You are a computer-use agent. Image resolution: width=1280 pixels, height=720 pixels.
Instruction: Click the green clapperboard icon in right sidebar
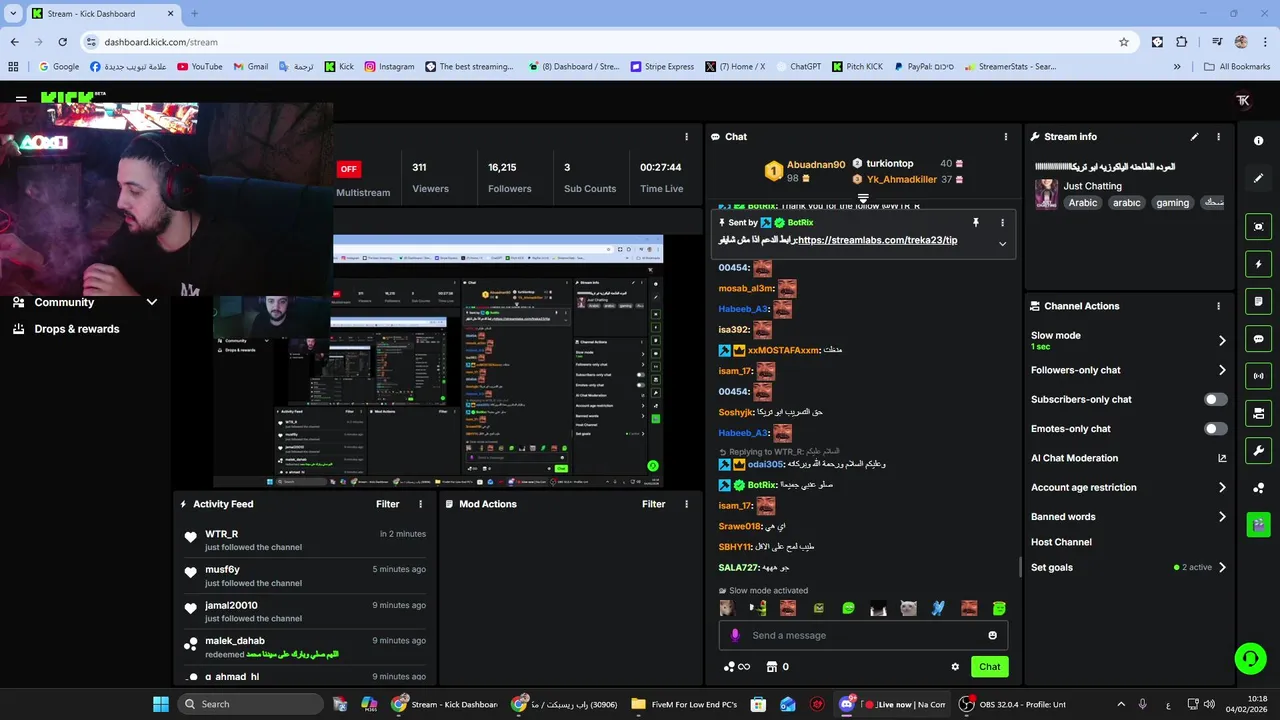pos(1258,524)
